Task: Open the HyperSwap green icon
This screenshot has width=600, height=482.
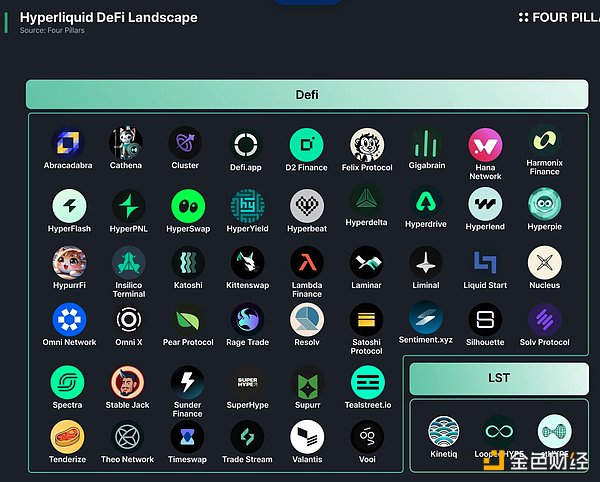Action: pos(187,205)
